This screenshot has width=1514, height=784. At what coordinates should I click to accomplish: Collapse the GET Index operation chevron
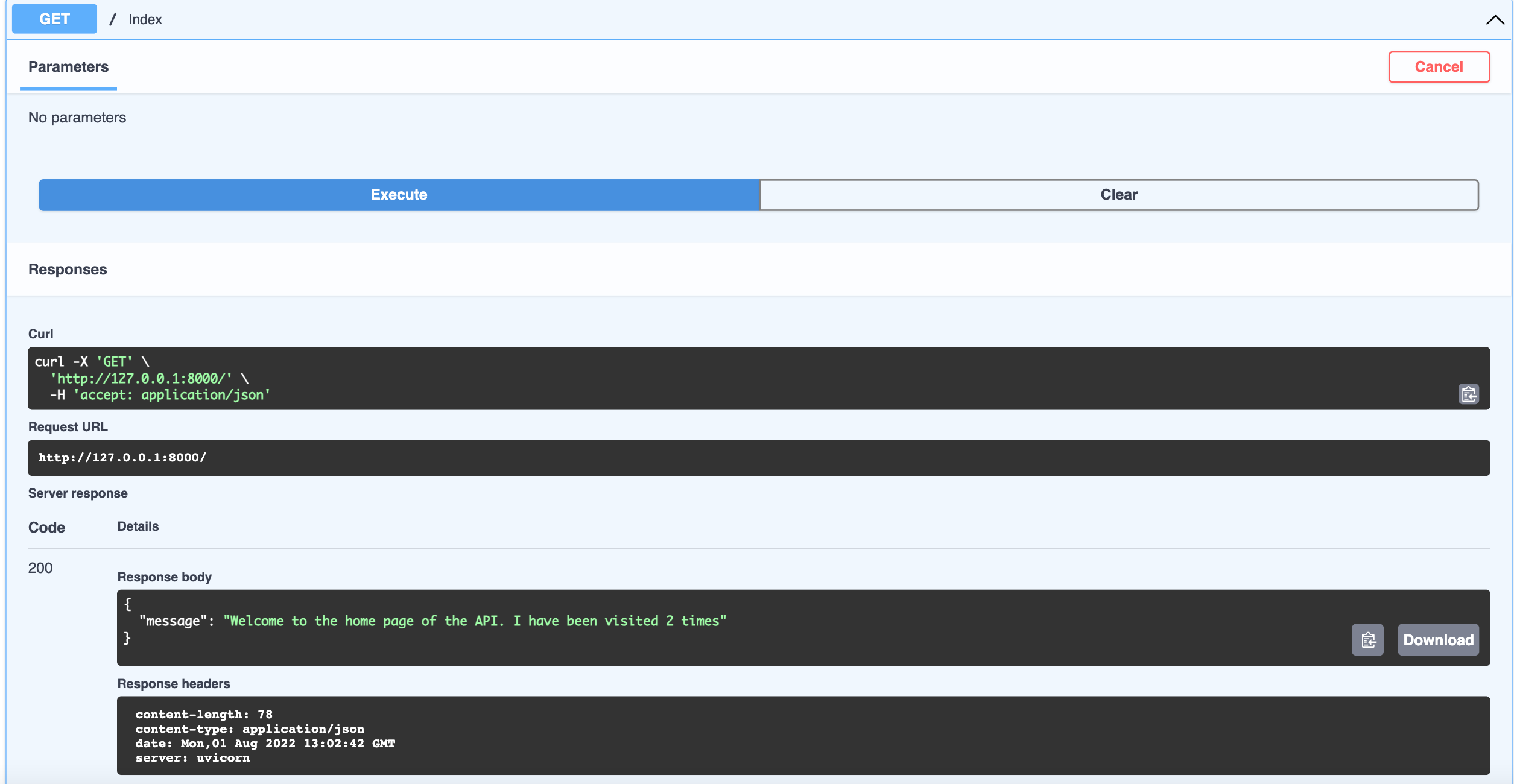[x=1495, y=20]
